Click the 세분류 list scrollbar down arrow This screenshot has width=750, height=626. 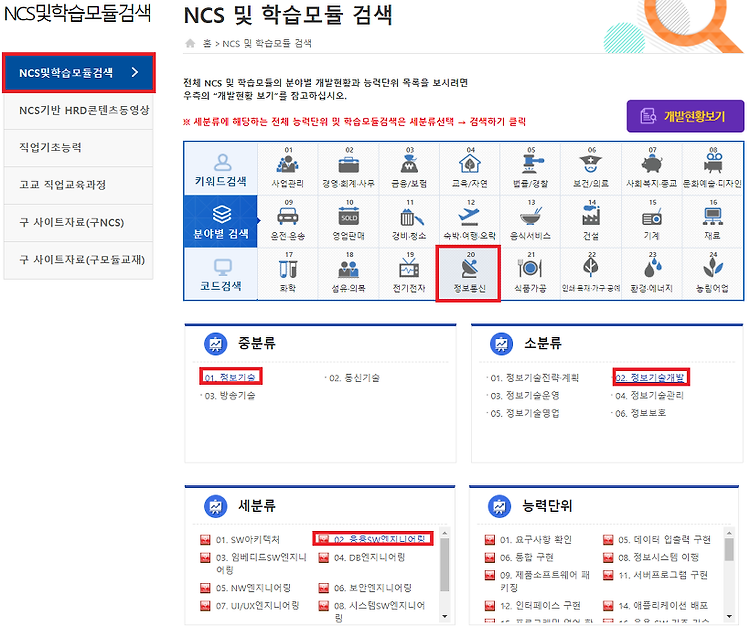445,616
